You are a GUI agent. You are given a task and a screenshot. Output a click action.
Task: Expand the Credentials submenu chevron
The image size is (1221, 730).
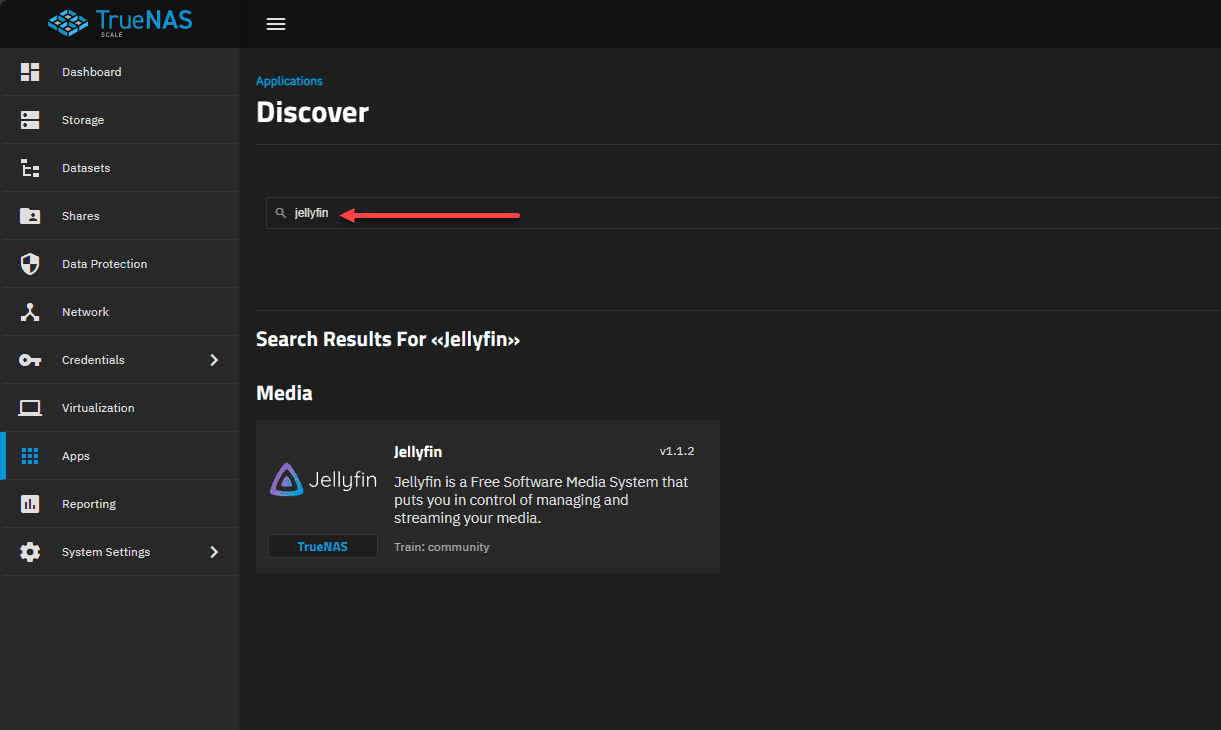tap(213, 360)
